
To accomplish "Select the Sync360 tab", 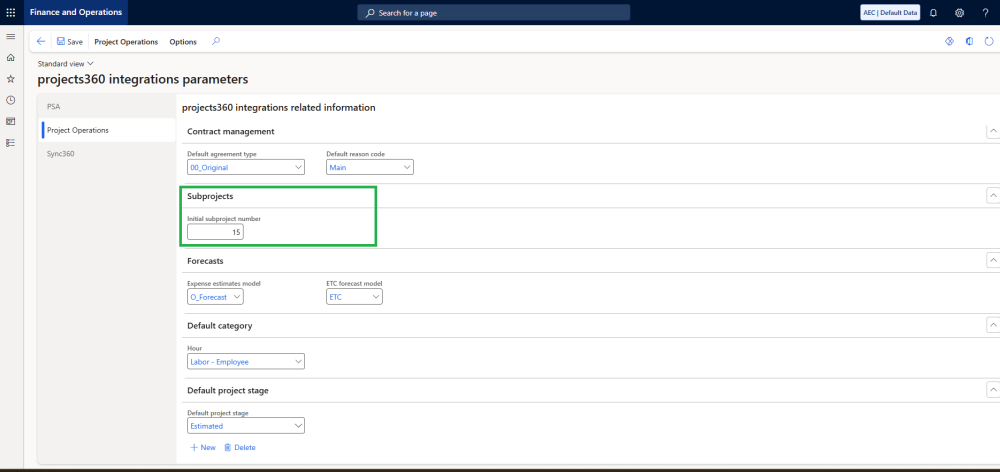I will [107, 154].
